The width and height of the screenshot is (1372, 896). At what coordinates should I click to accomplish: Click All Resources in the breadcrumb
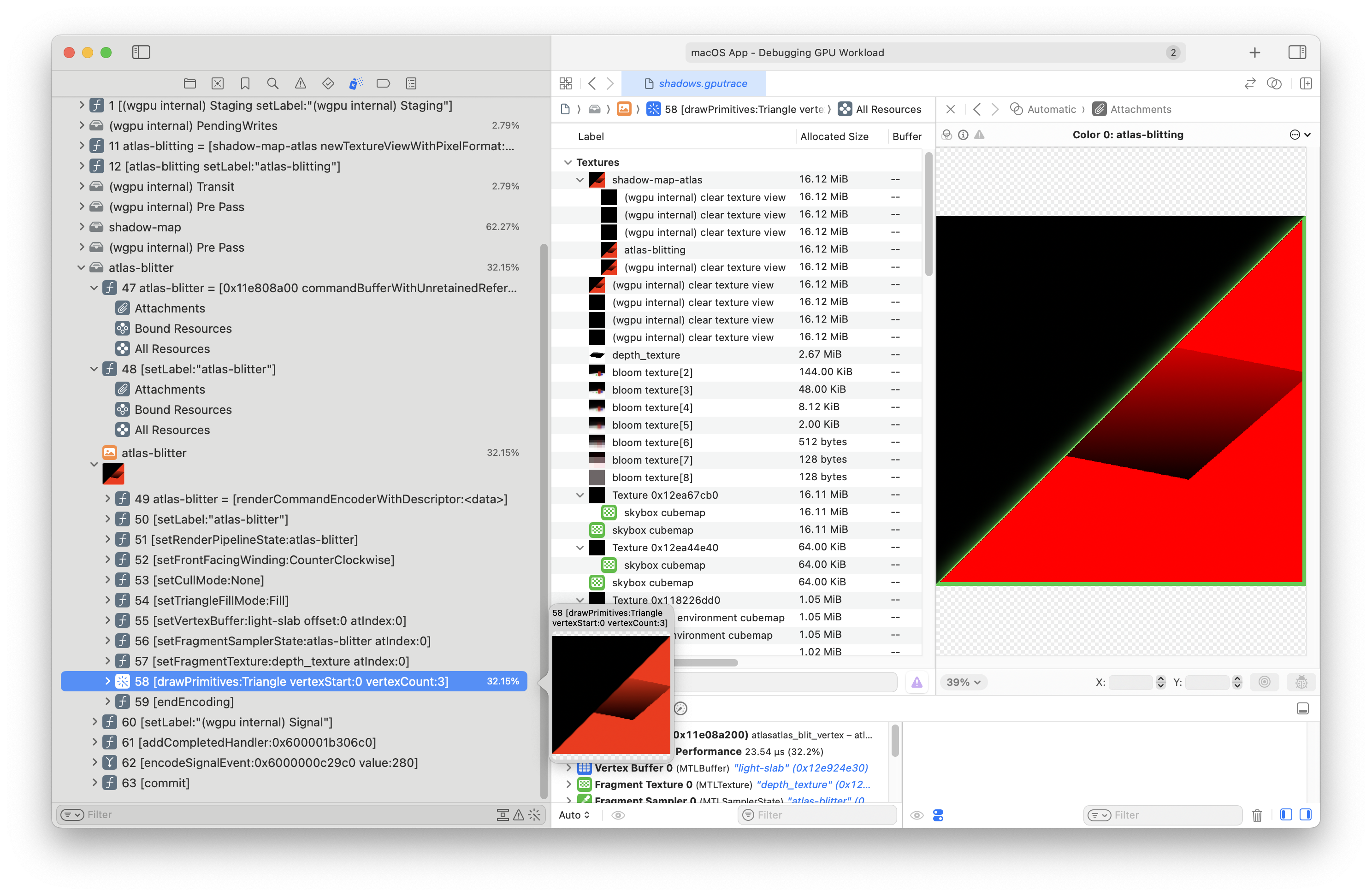880,110
